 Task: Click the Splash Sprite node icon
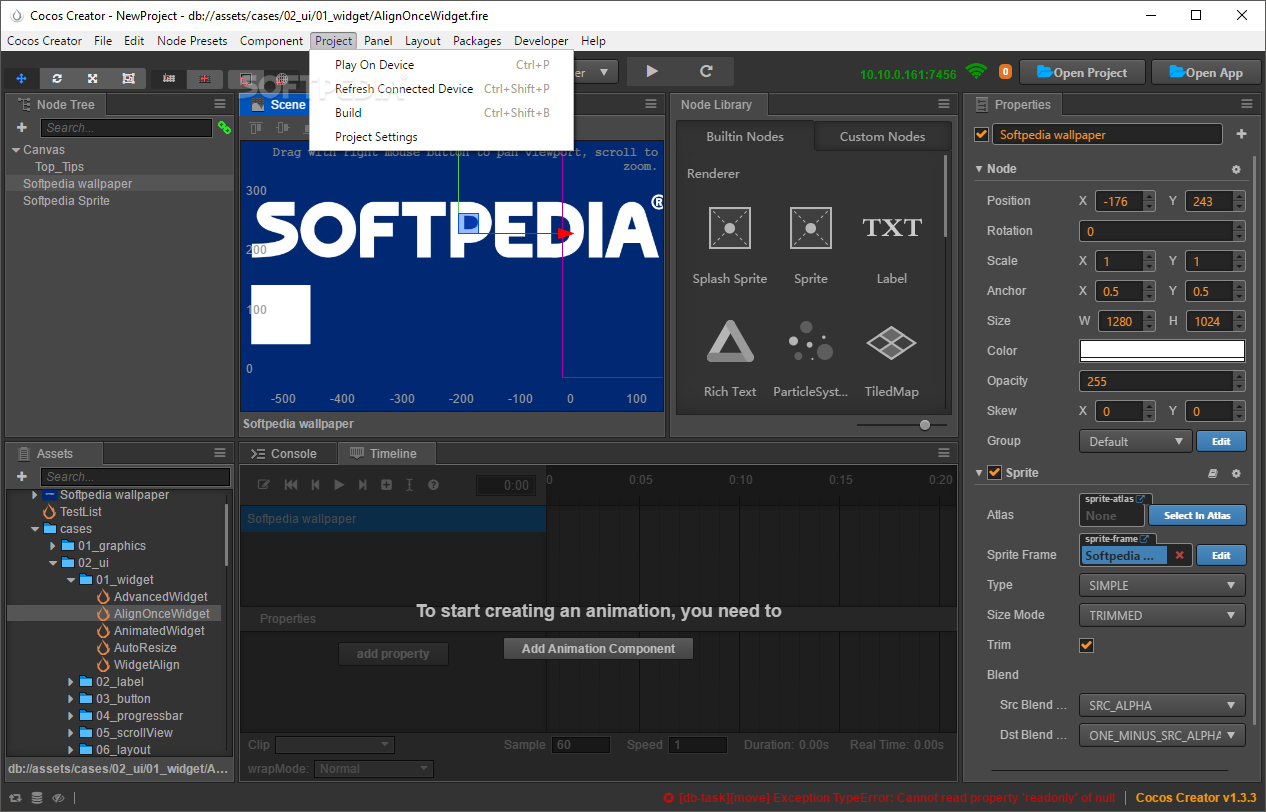pos(730,228)
